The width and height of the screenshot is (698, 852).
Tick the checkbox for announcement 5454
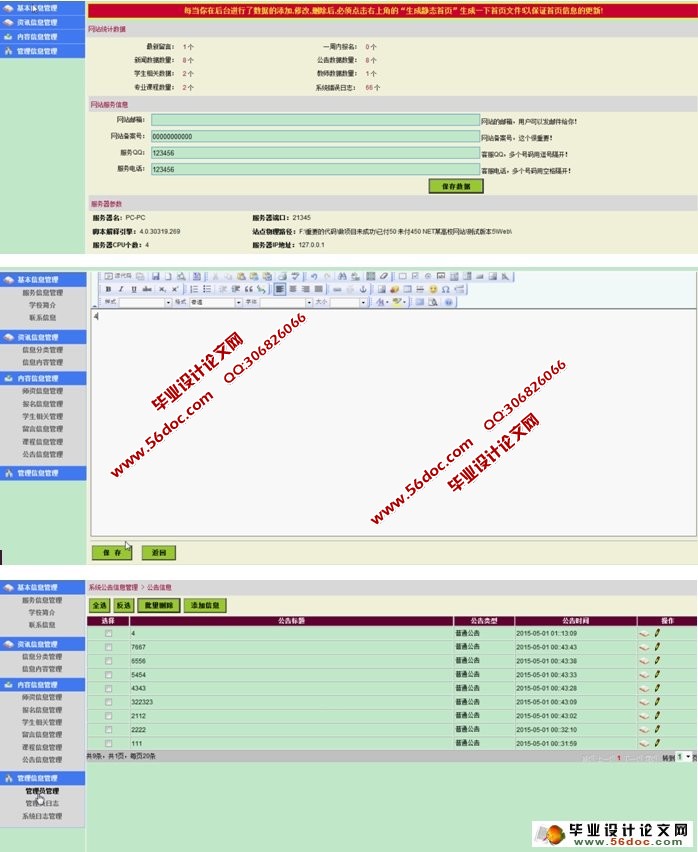pos(109,675)
